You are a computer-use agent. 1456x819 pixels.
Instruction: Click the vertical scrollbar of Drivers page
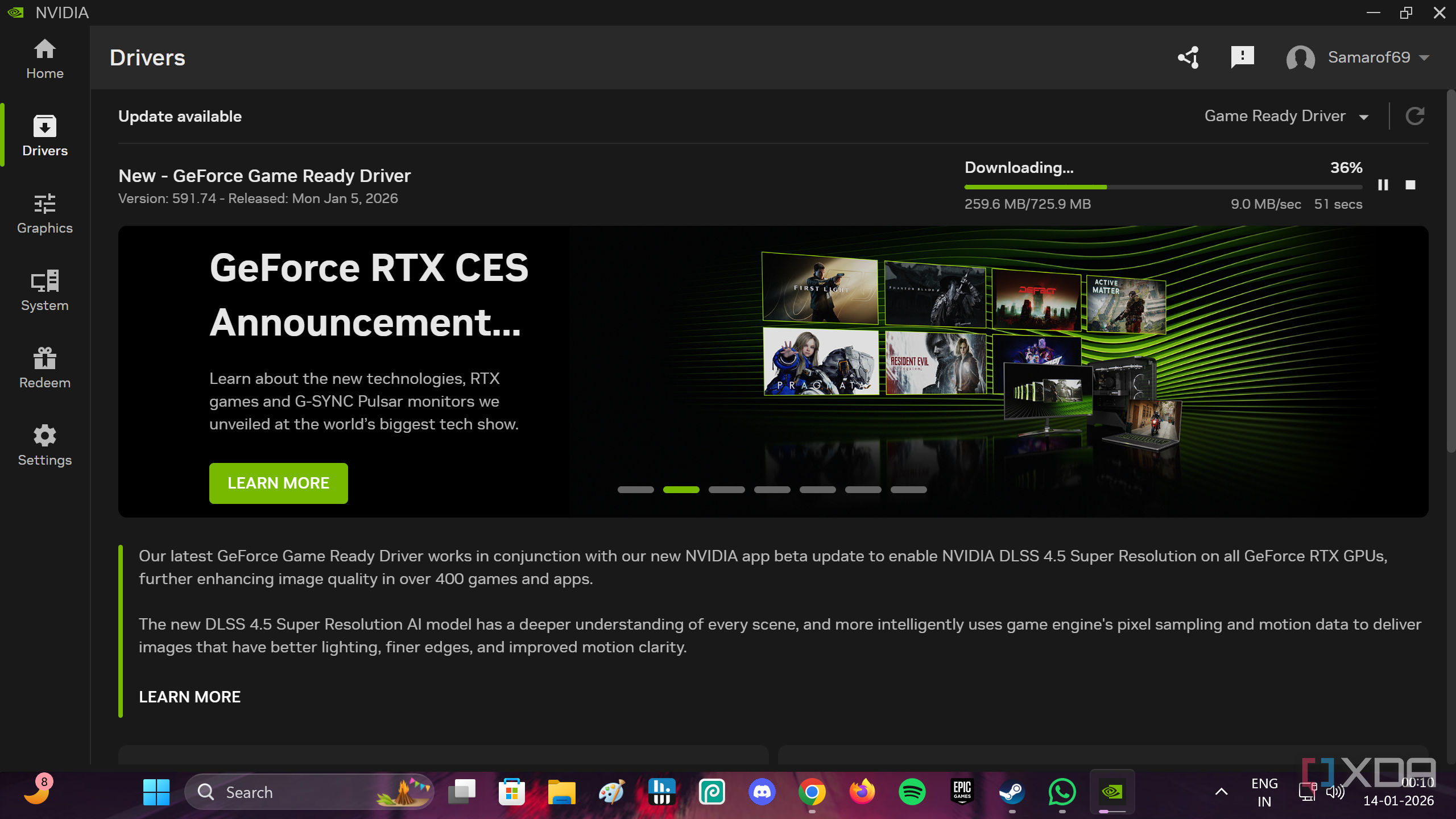click(x=1451, y=270)
